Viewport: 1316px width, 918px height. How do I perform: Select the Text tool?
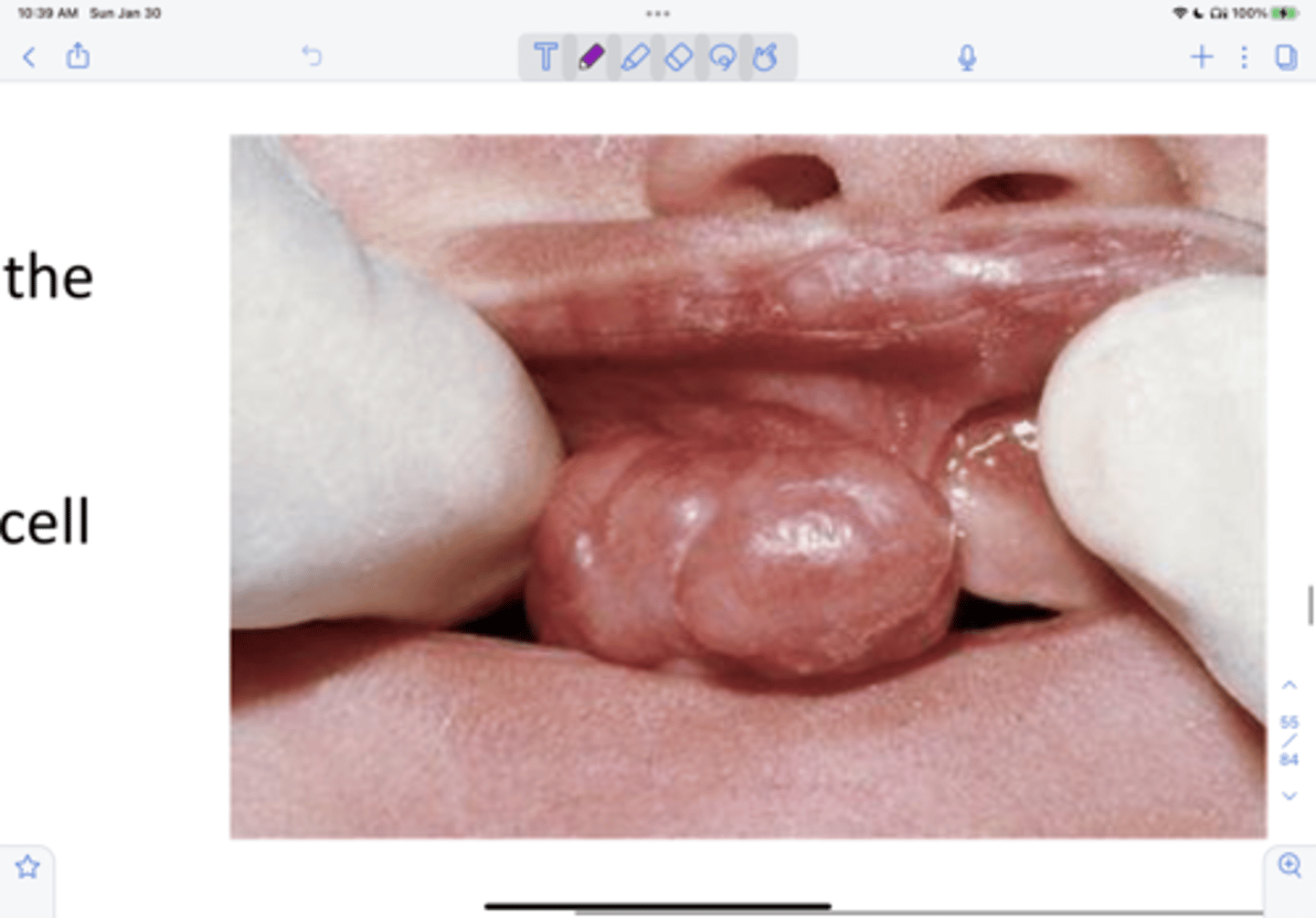pyautogui.click(x=546, y=58)
